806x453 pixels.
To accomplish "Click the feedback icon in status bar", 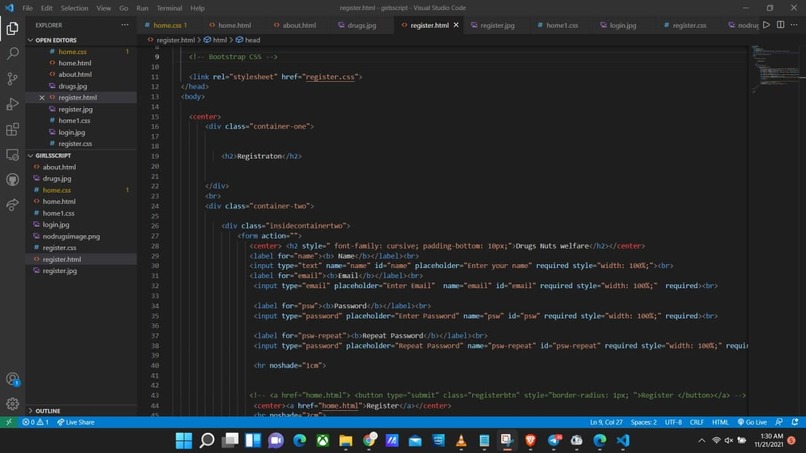I will click(779, 422).
